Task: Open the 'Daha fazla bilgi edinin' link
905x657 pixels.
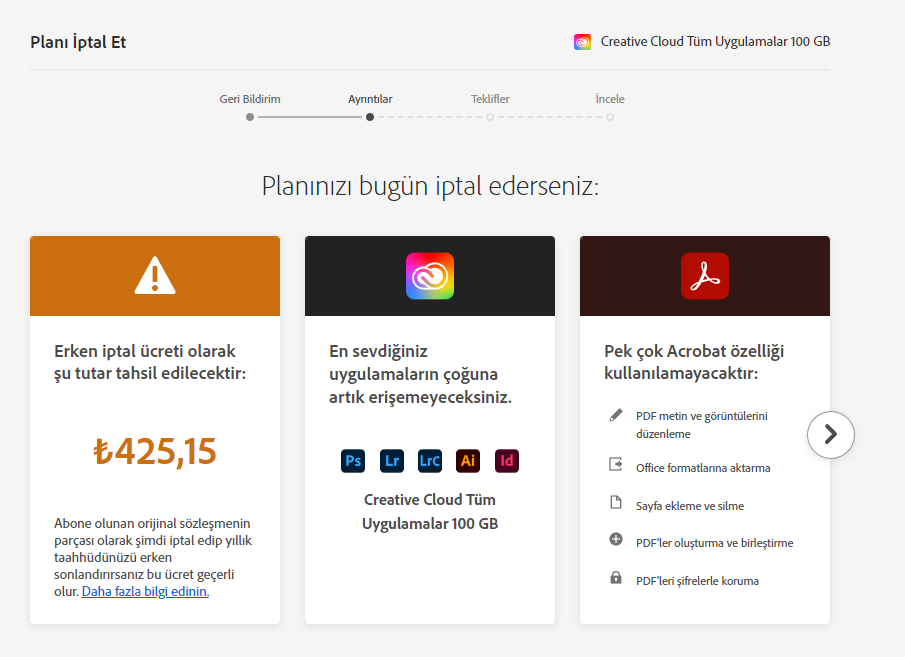Action: 145,591
